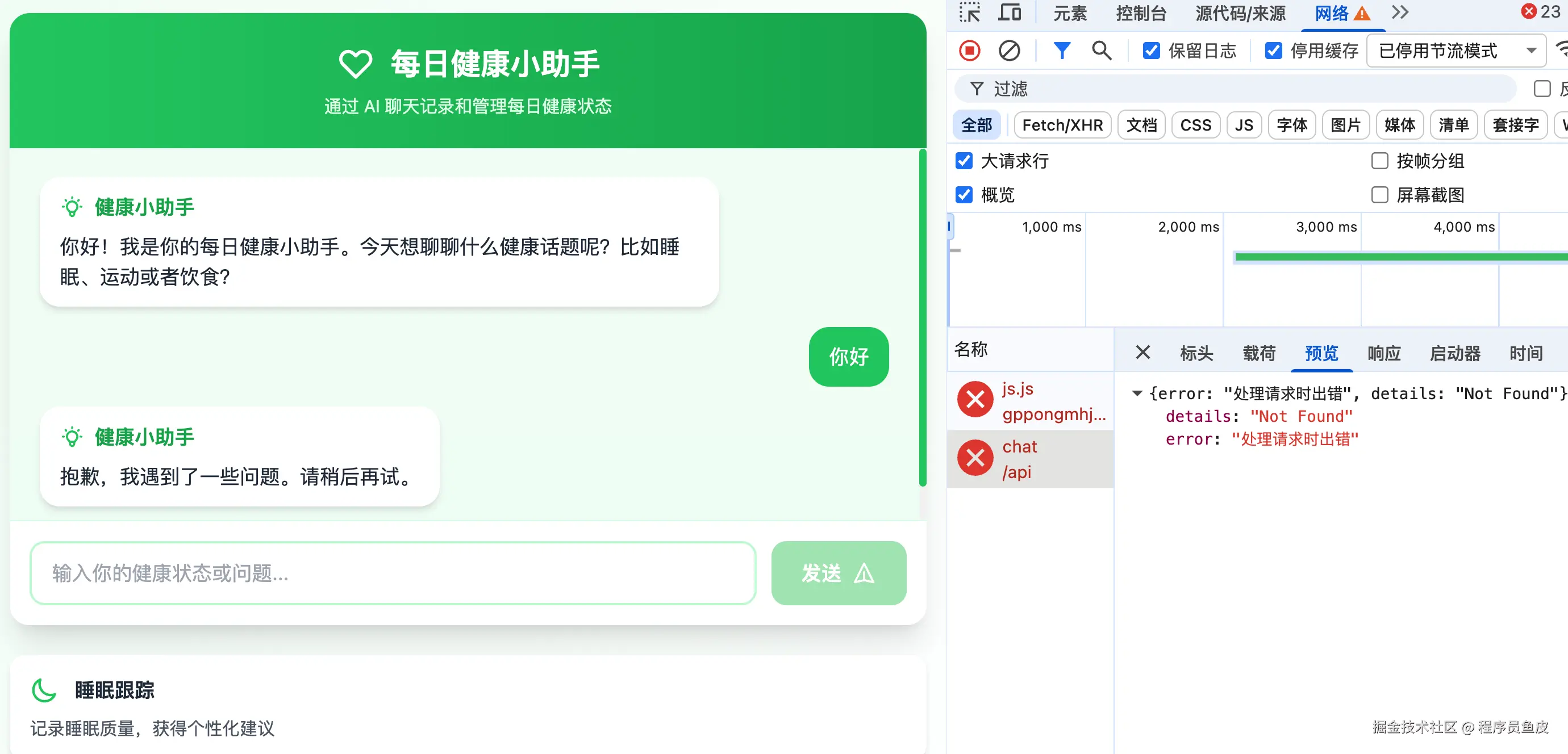Image resolution: width=1568 pixels, height=754 pixels.
Task: Filter requests by Fetch/XHR
Action: click(1062, 125)
